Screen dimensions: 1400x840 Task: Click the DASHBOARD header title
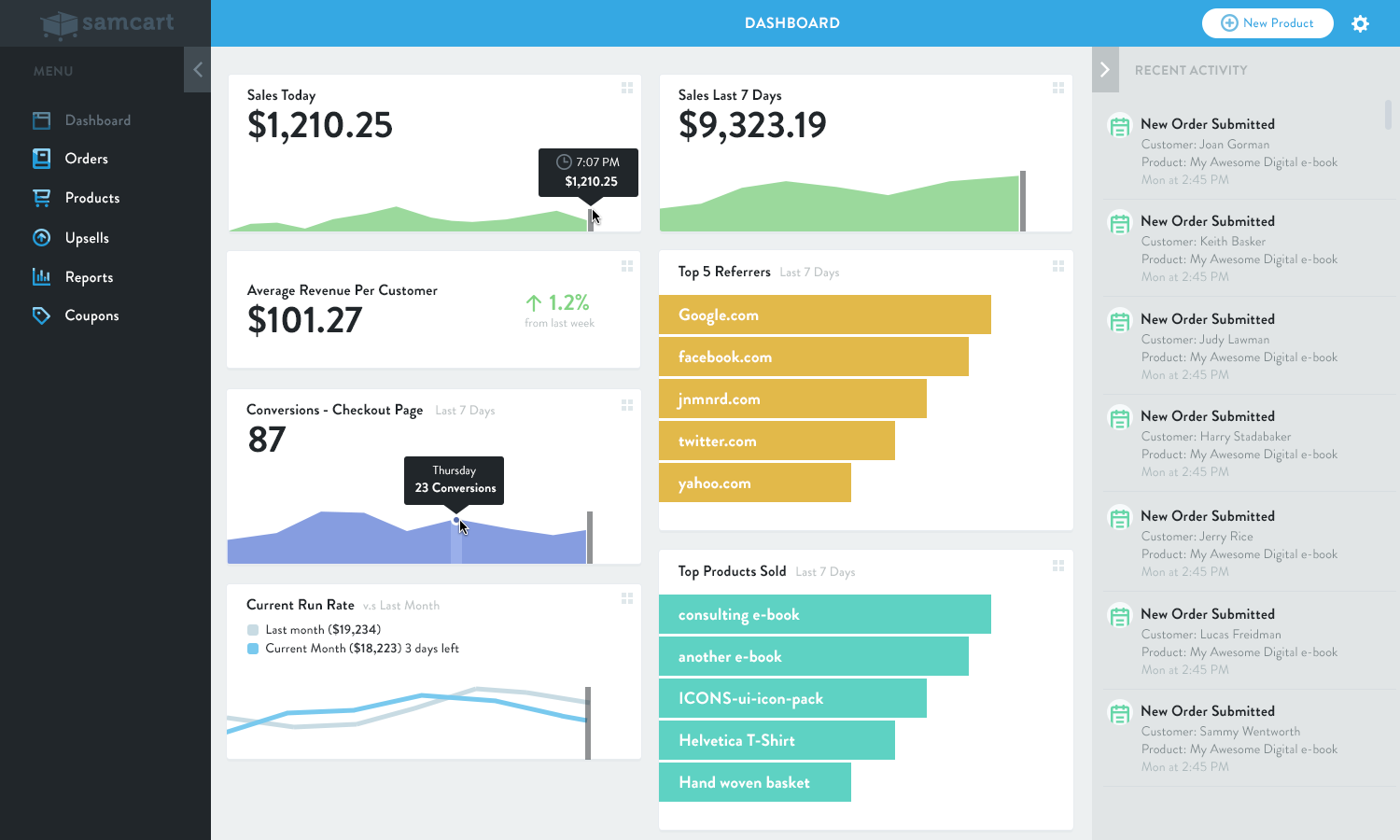[792, 23]
